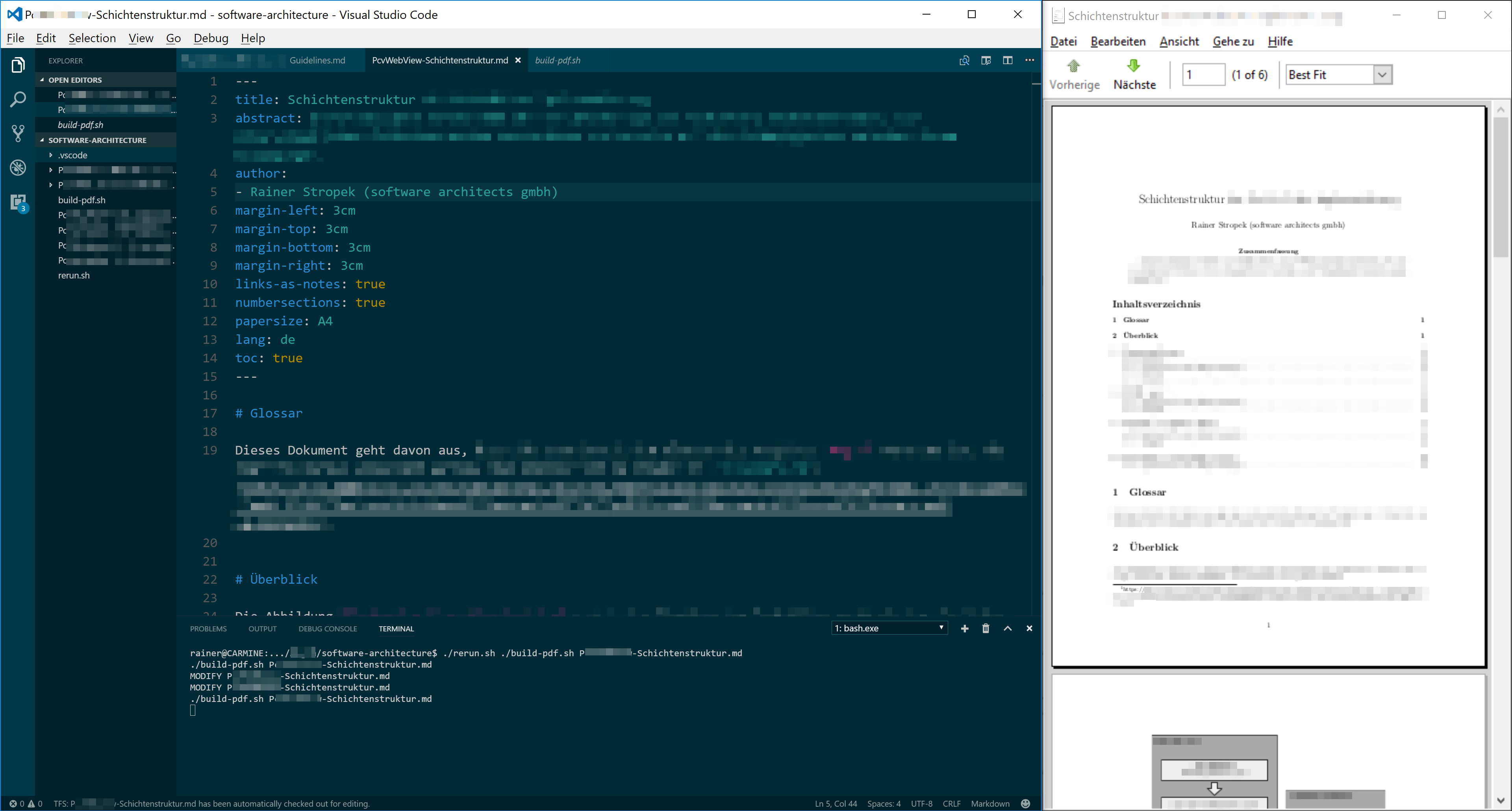Open the Help menu in VS Code

pyautogui.click(x=253, y=38)
